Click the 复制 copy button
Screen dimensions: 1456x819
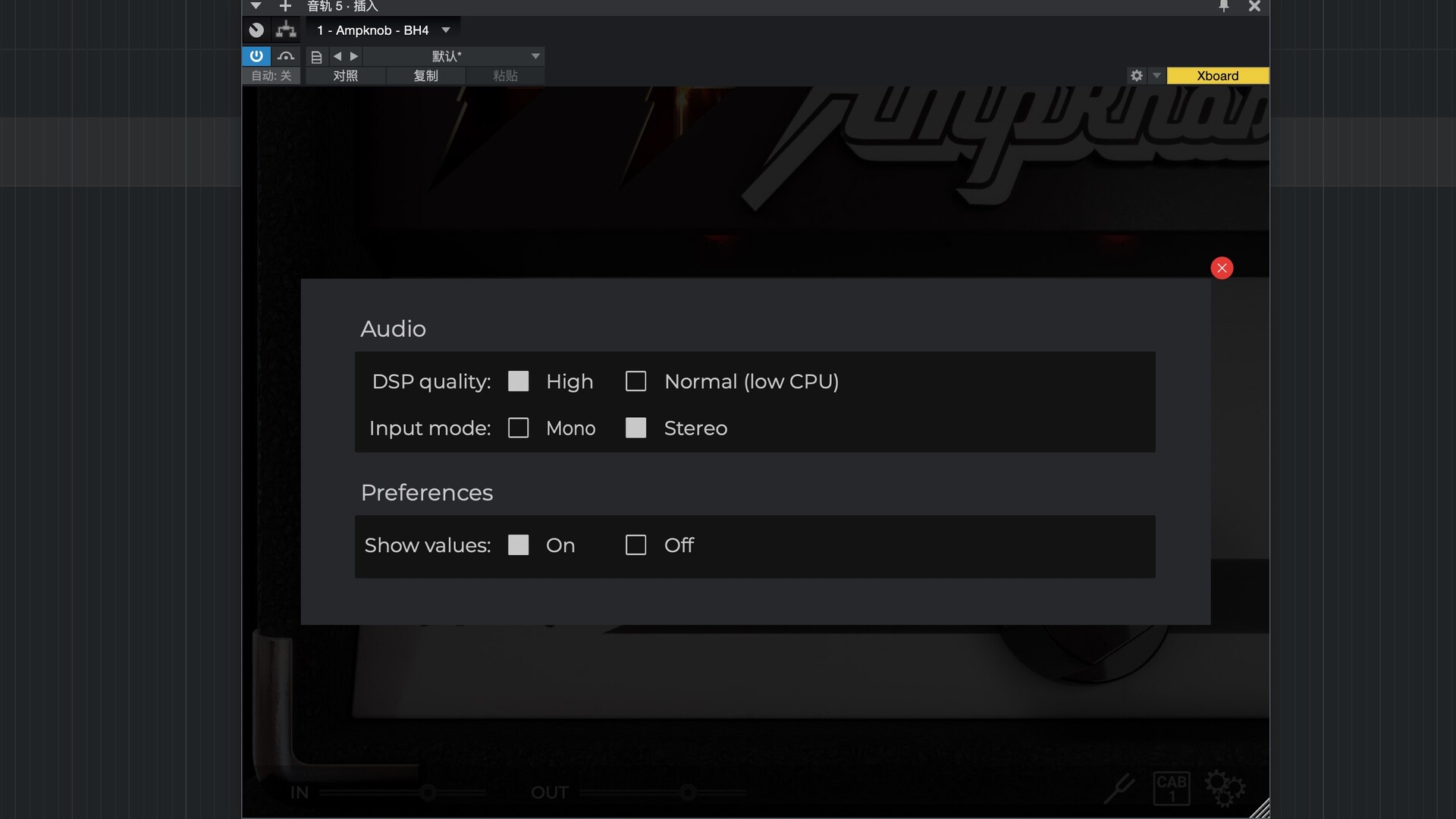pyautogui.click(x=425, y=76)
